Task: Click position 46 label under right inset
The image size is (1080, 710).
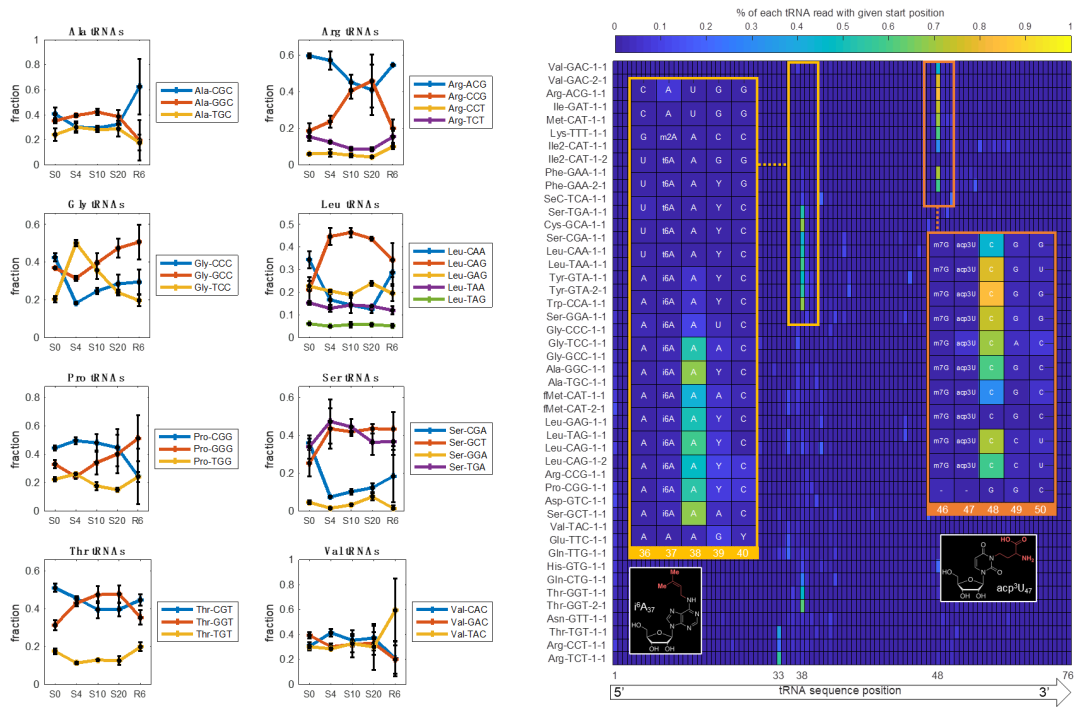Action: pos(941,510)
